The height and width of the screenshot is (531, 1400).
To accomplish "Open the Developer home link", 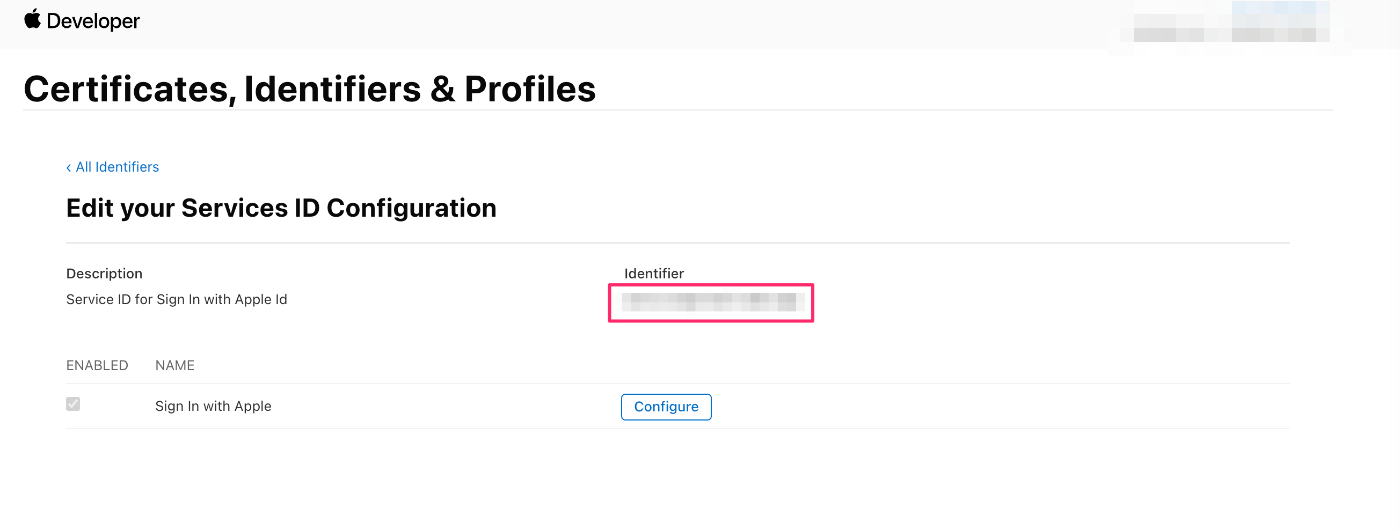I will [82, 21].
